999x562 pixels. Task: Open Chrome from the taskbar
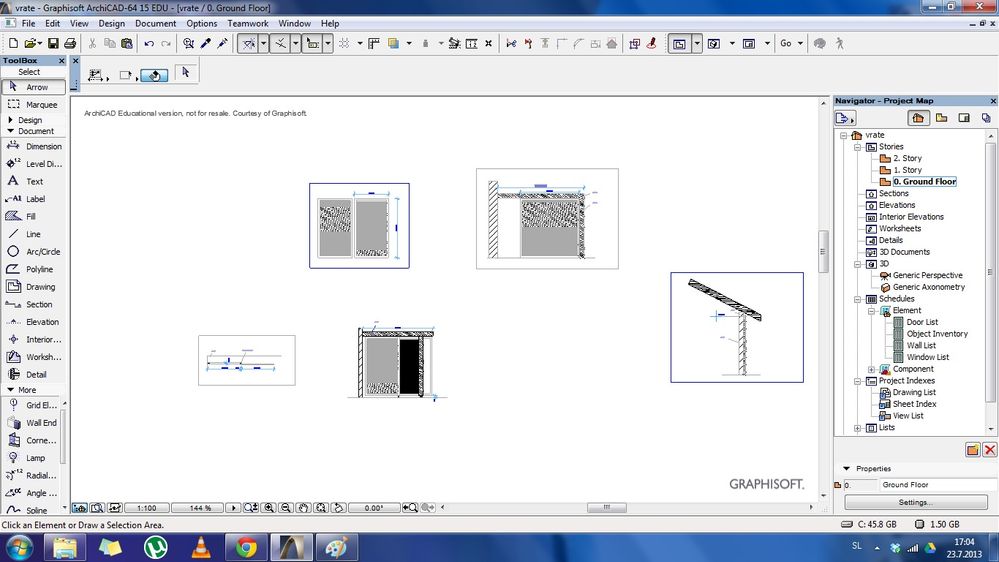(246, 547)
